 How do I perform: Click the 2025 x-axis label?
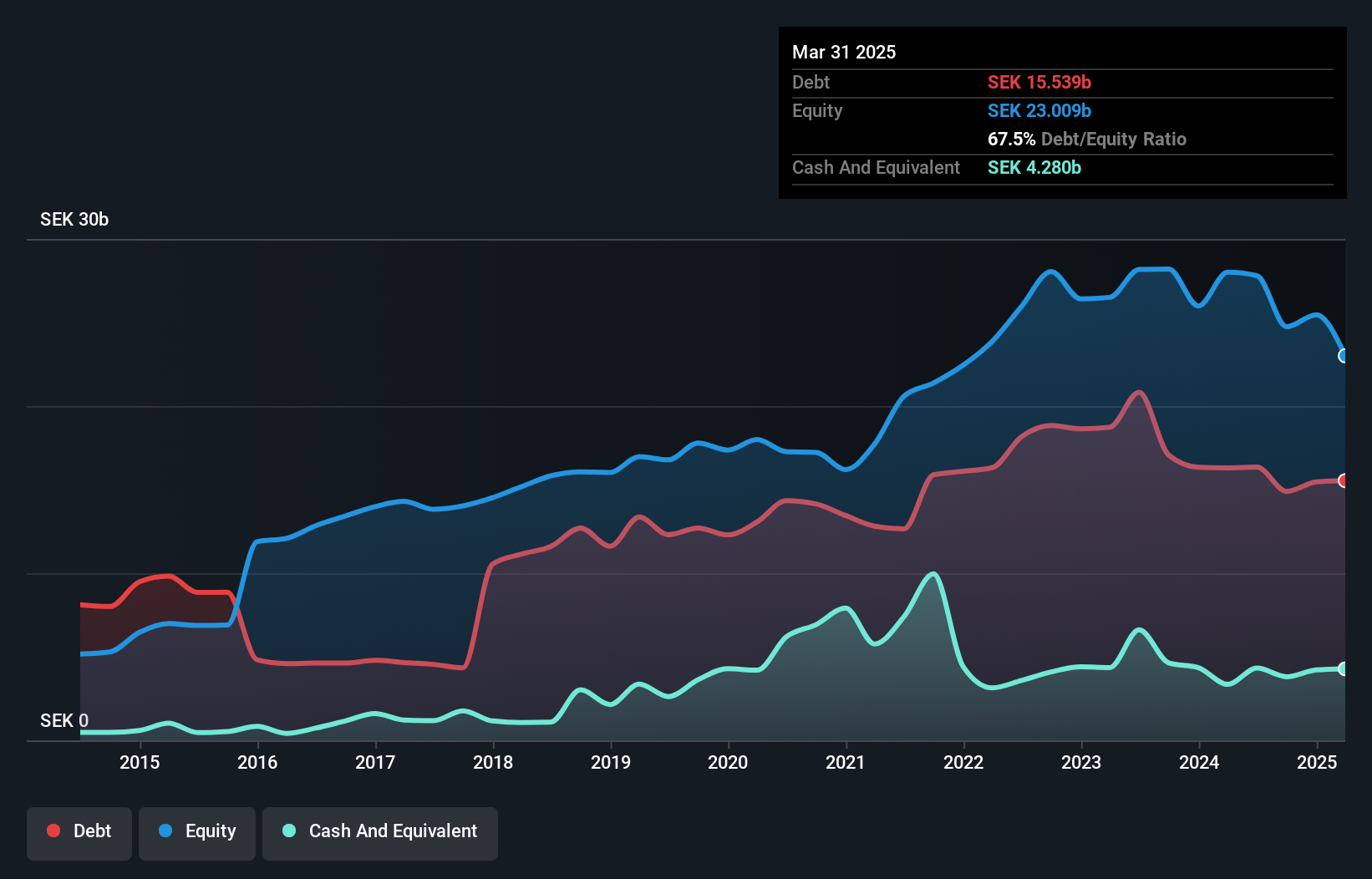click(1317, 762)
